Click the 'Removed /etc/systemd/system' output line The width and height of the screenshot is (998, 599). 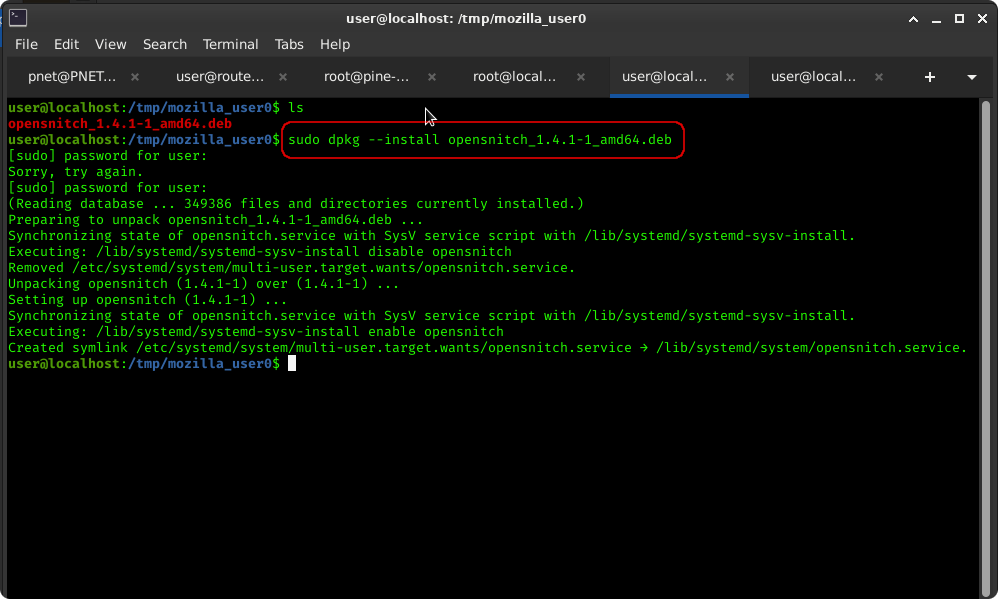292,267
